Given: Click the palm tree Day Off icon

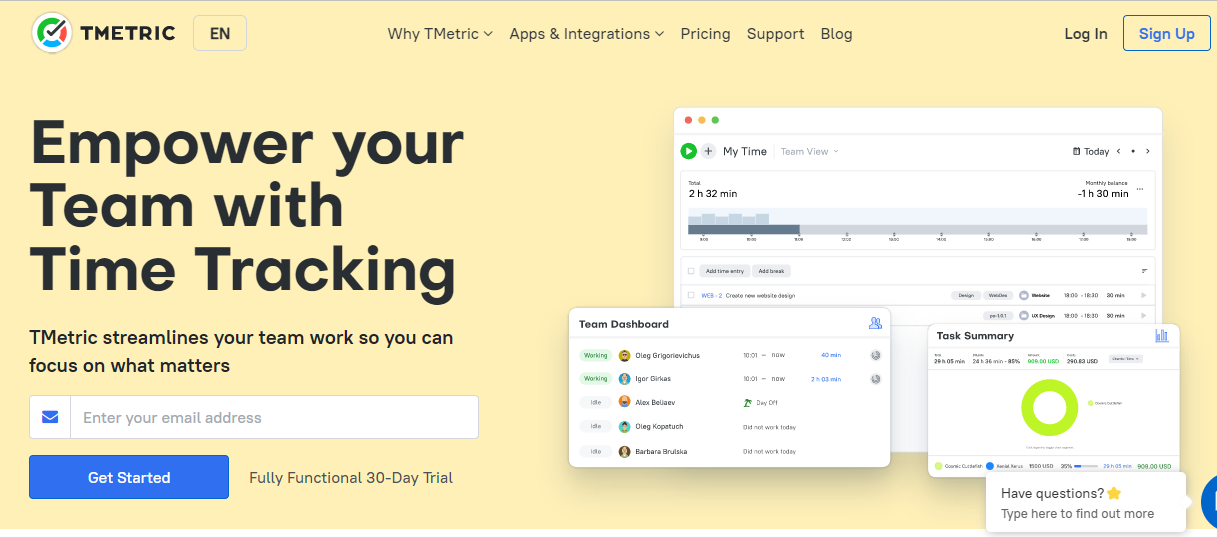Looking at the screenshot, I should [747, 402].
